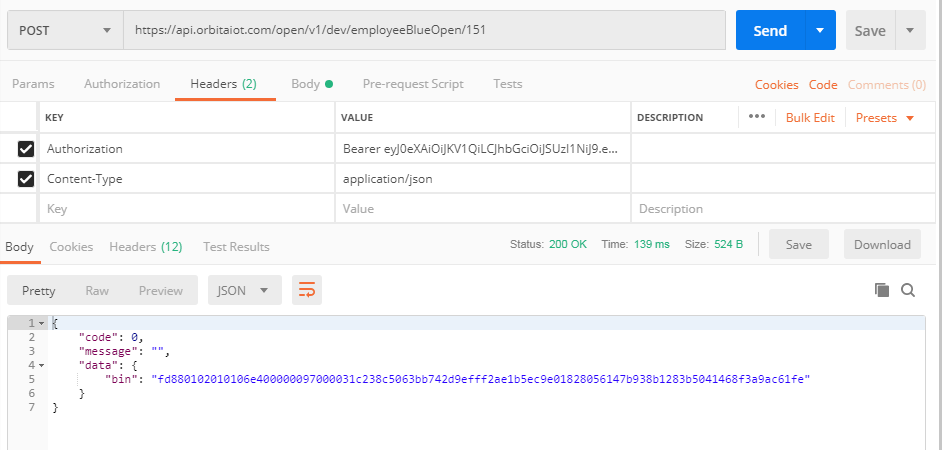
Task: Open the Save button dropdown arrow
Action: (x=910, y=31)
